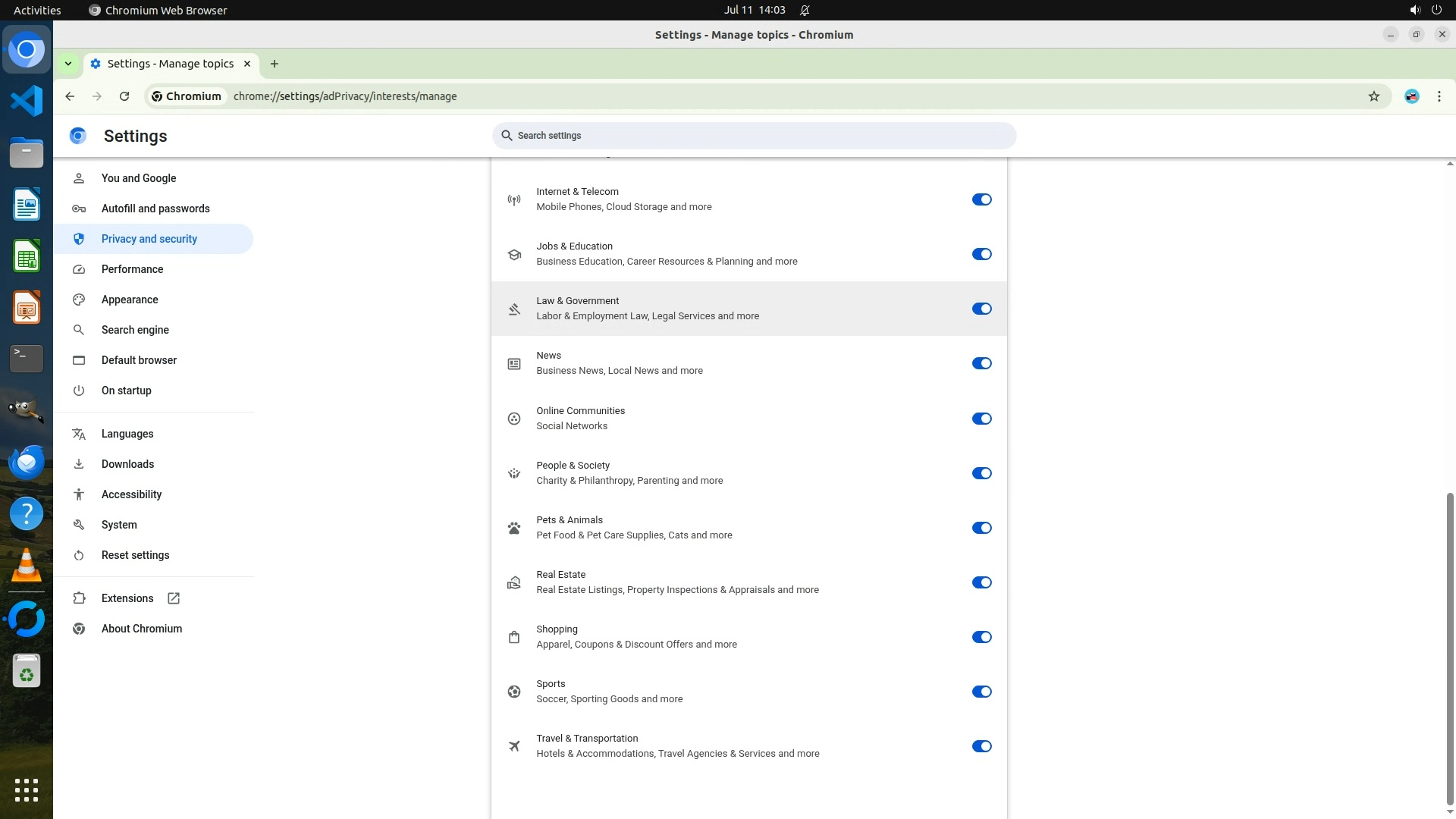The image size is (1456, 819).
Task: Open the Activities overview
Action: pos(37,10)
